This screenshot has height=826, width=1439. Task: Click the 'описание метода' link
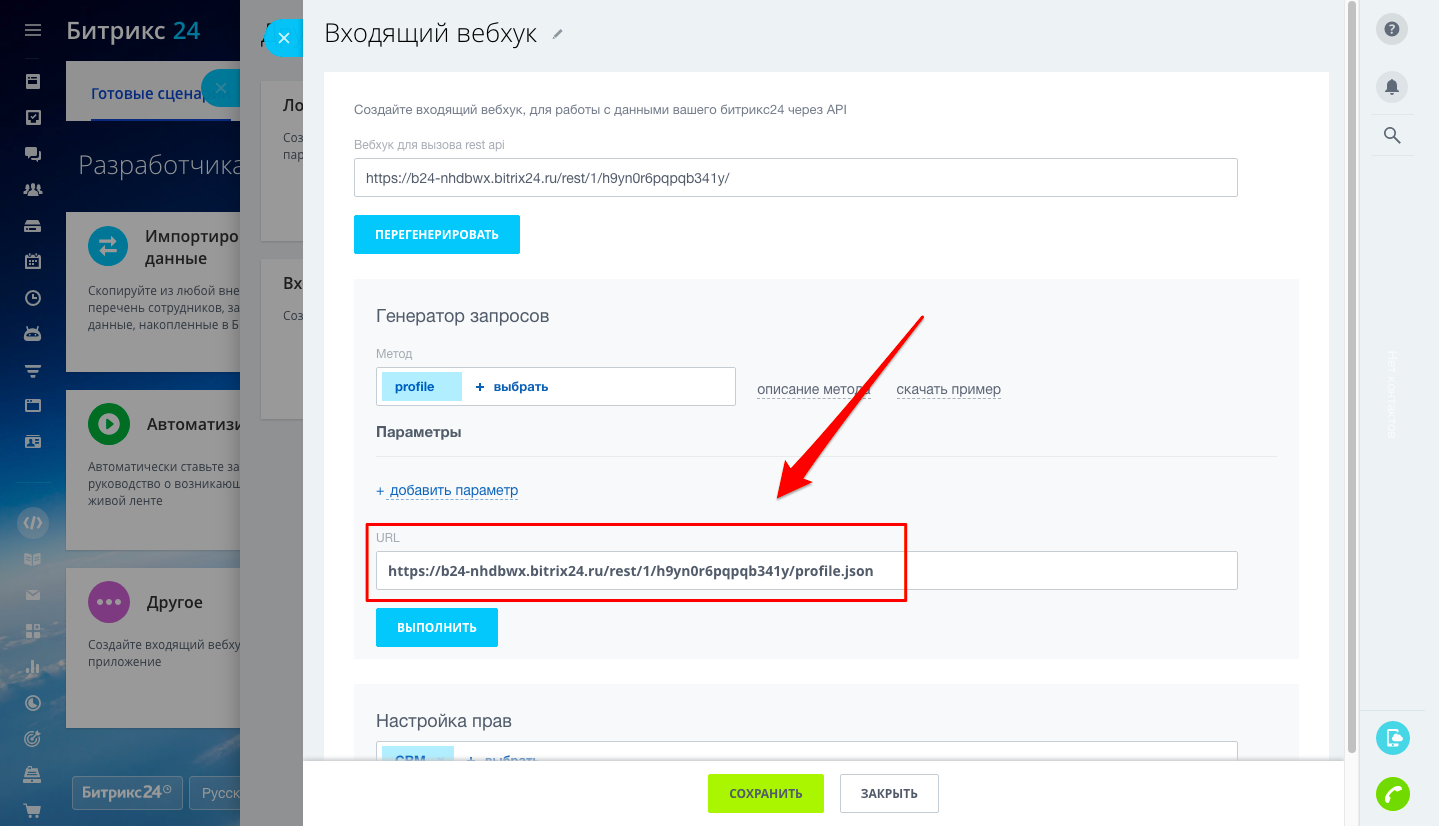(x=813, y=389)
